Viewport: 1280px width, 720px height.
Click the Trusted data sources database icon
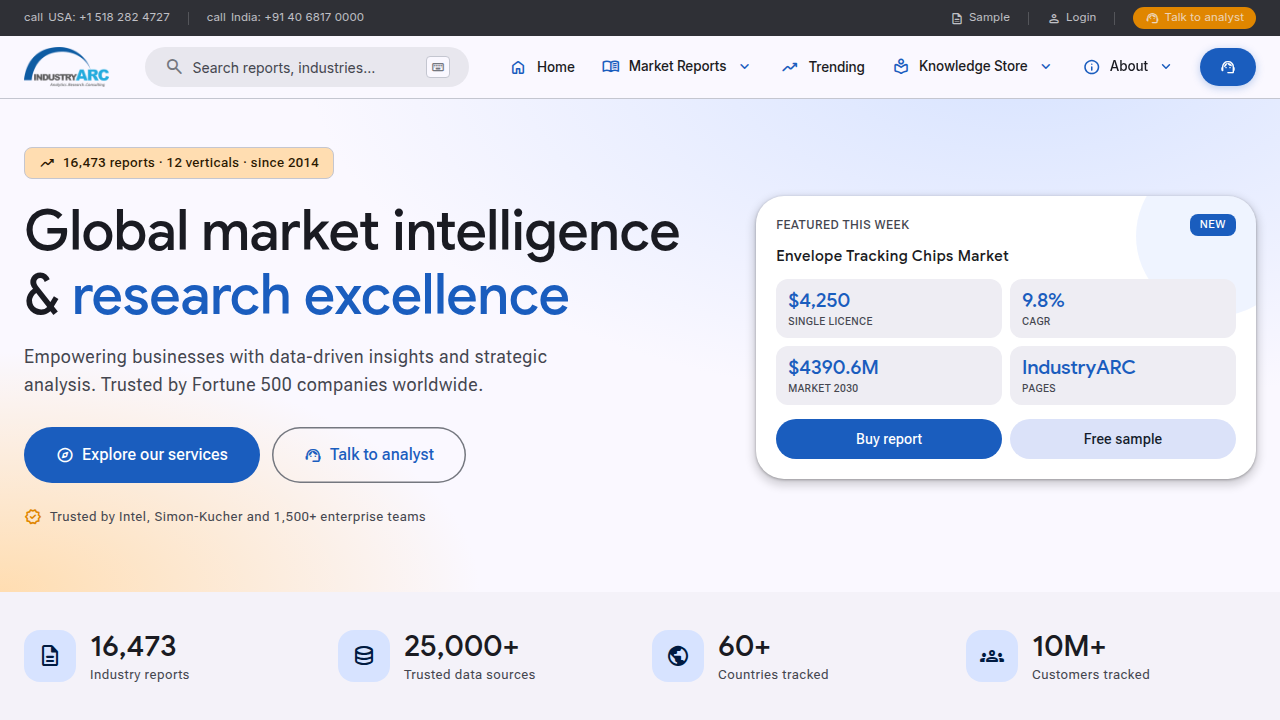364,656
